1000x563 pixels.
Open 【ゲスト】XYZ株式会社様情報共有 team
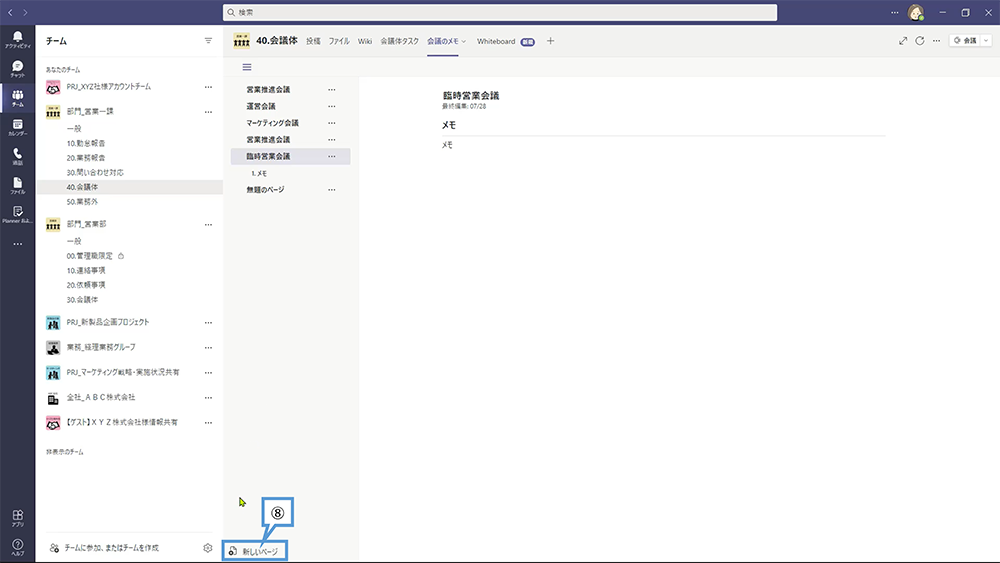[122, 422]
